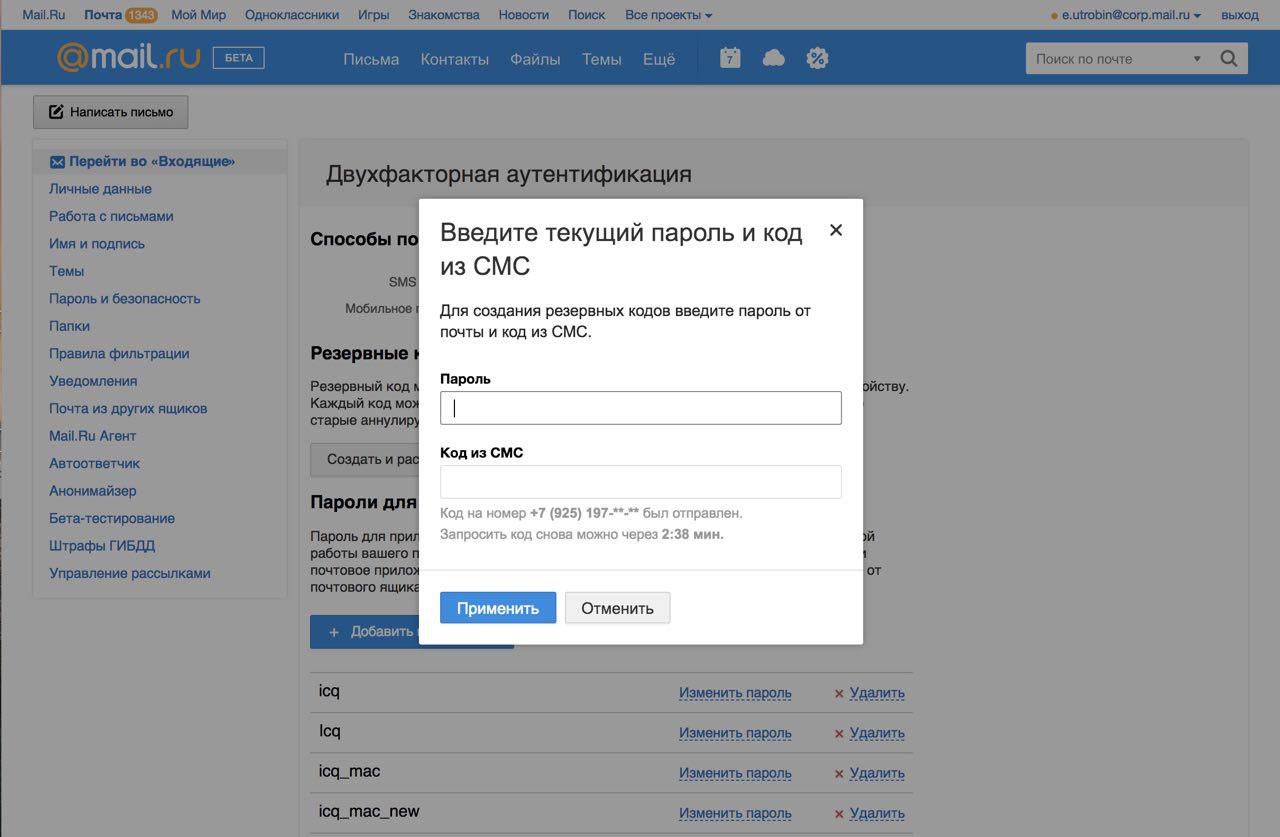Click the envelope icon next to «Входящие»

click(x=57, y=162)
